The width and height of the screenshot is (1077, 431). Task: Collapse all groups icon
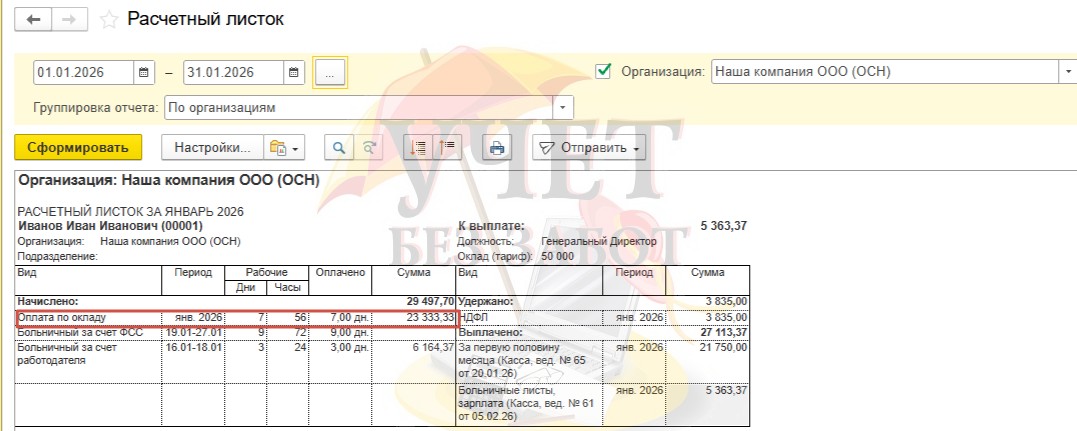(x=447, y=147)
